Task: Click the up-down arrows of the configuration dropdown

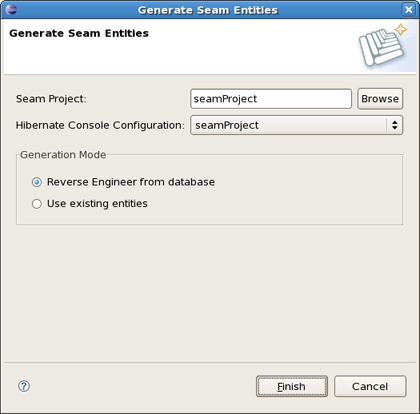Action: pyautogui.click(x=395, y=125)
